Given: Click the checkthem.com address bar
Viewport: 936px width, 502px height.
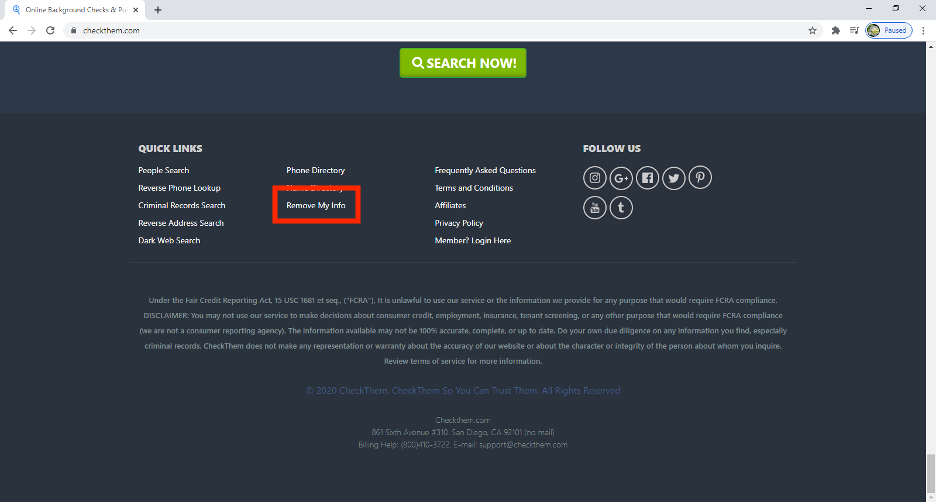Looking at the screenshot, I should tap(442, 30).
